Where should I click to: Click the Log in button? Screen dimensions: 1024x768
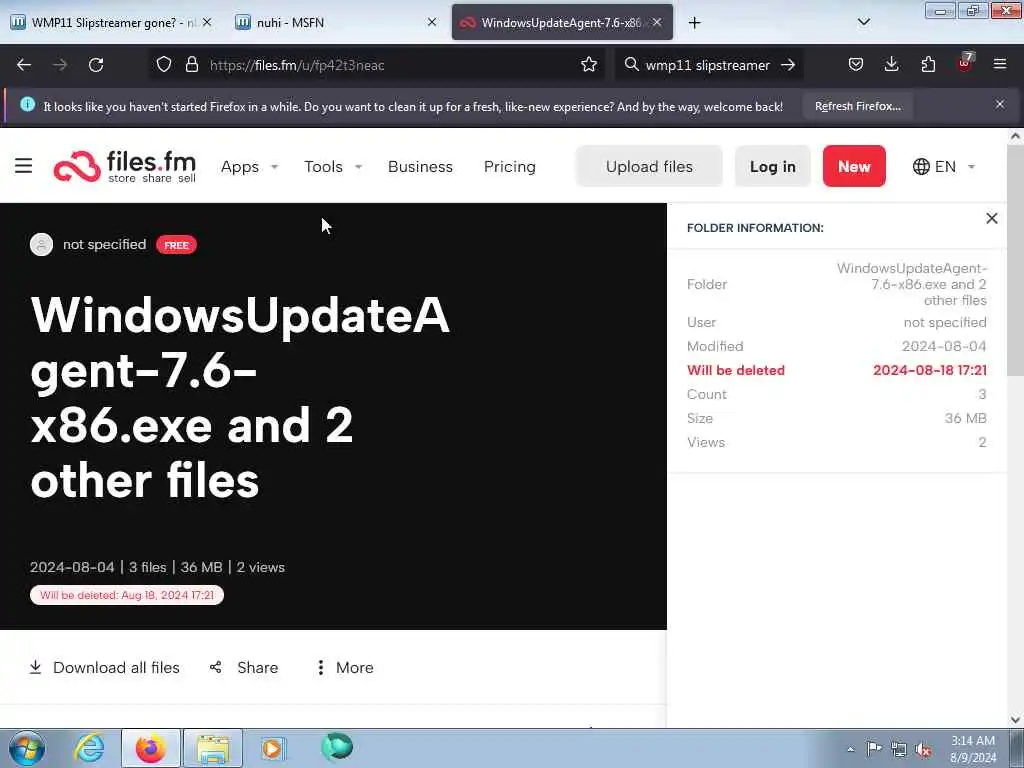tap(773, 167)
